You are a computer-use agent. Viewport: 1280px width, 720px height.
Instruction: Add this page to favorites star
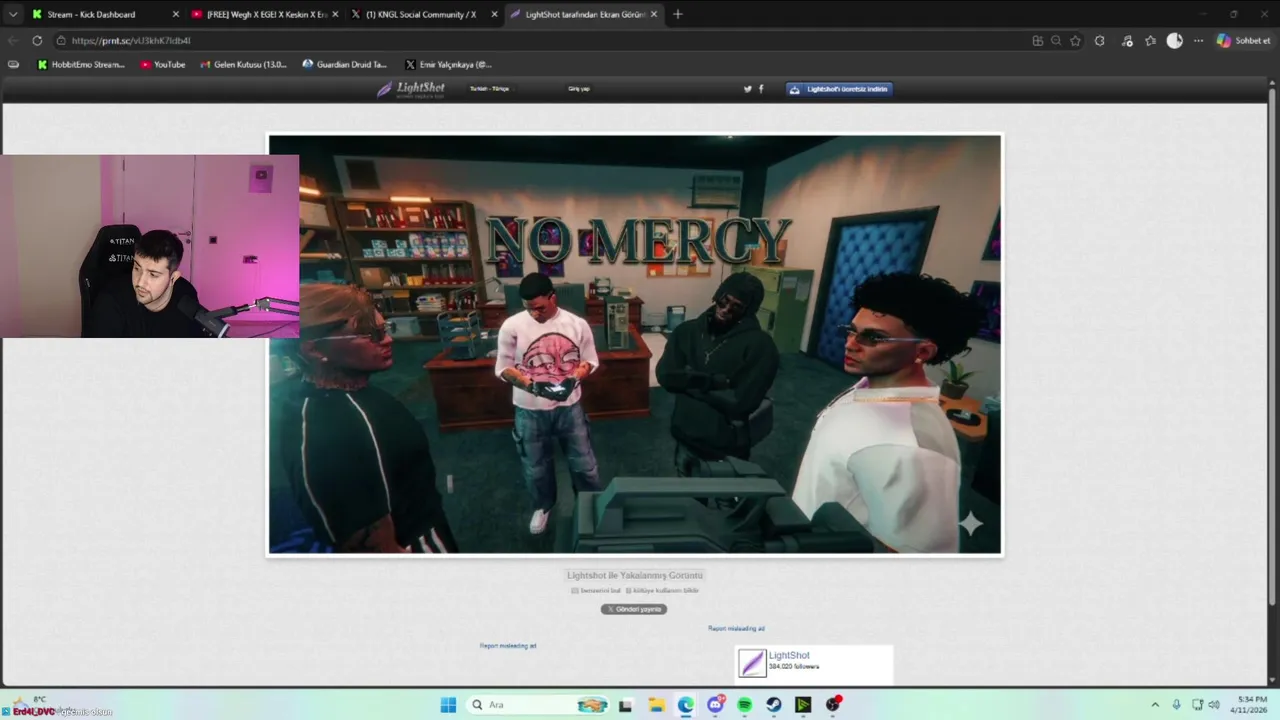click(1075, 40)
